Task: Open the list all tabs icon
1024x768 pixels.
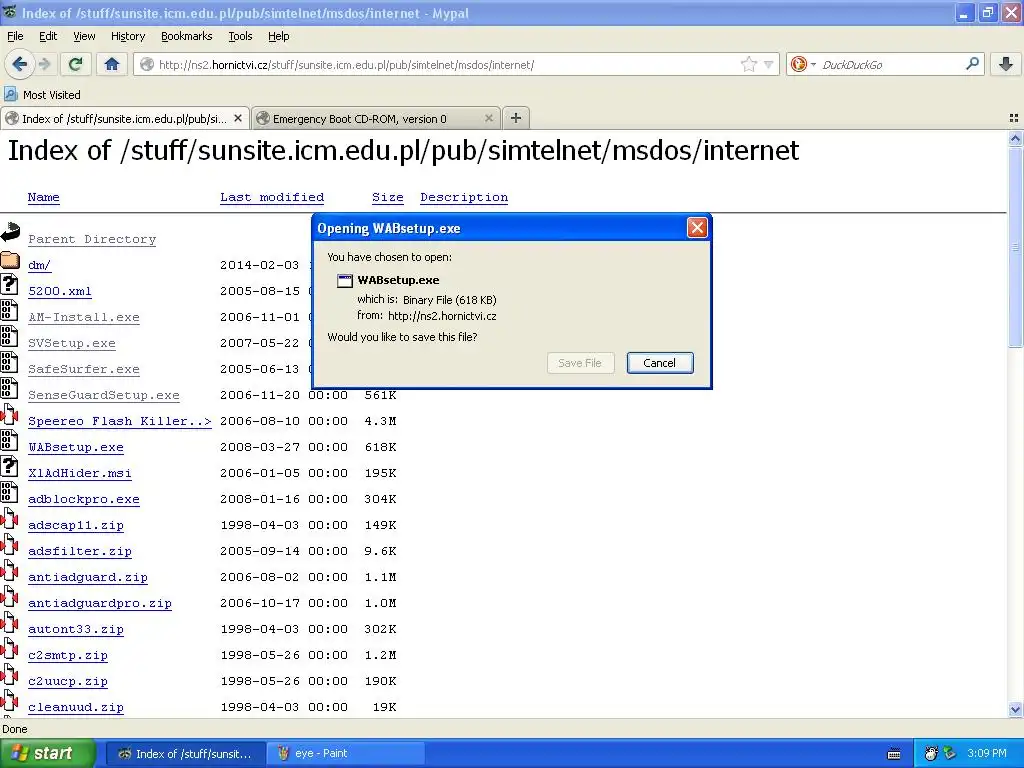Action: click(1014, 118)
